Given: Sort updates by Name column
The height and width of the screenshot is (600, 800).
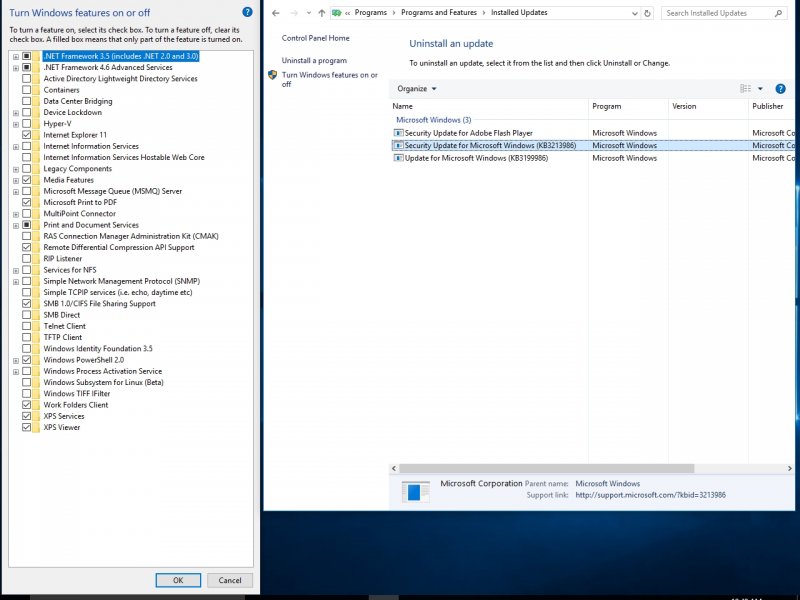Looking at the screenshot, I should (489, 106).
